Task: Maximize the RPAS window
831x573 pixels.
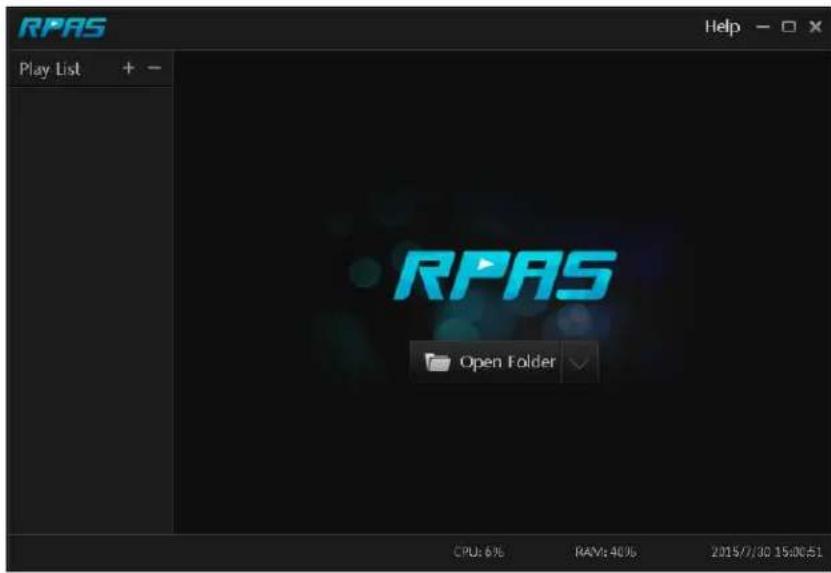Action: tap(789, 27)
